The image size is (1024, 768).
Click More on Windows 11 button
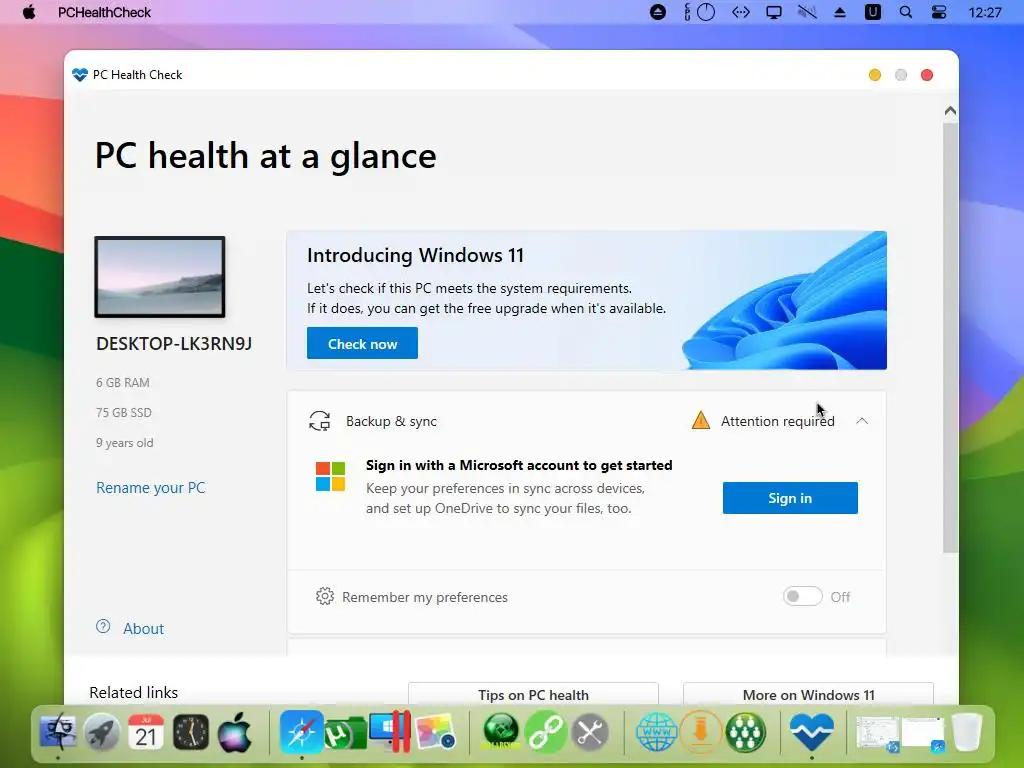point(808,694)
